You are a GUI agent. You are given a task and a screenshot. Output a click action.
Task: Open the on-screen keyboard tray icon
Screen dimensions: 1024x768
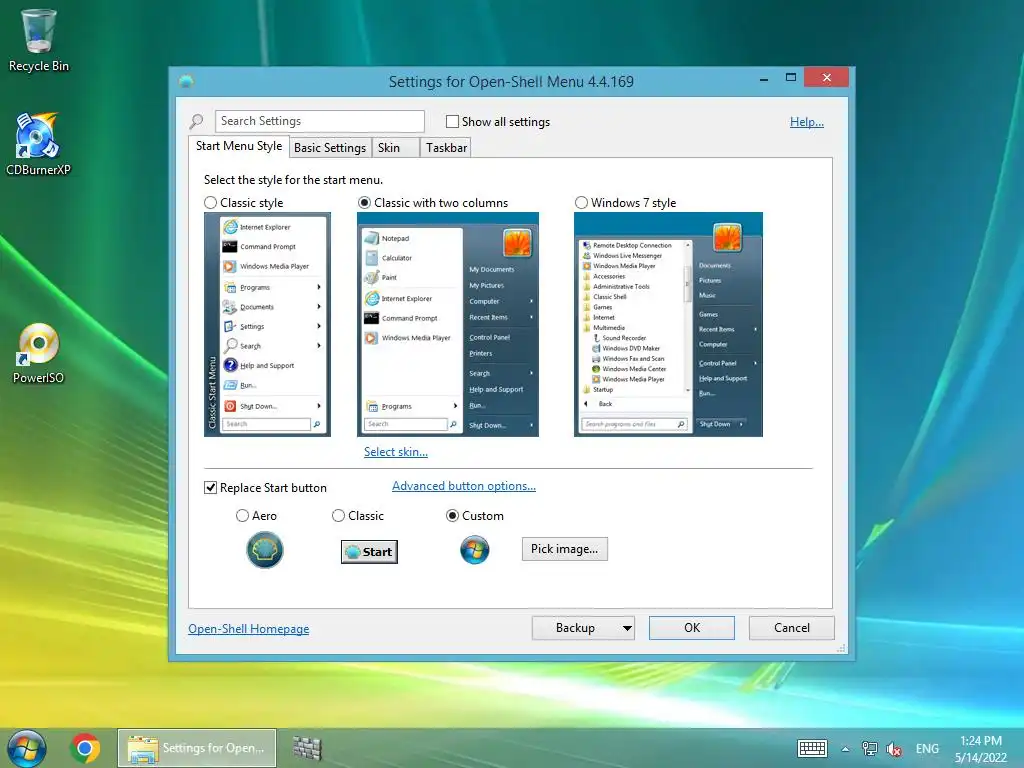812,748
